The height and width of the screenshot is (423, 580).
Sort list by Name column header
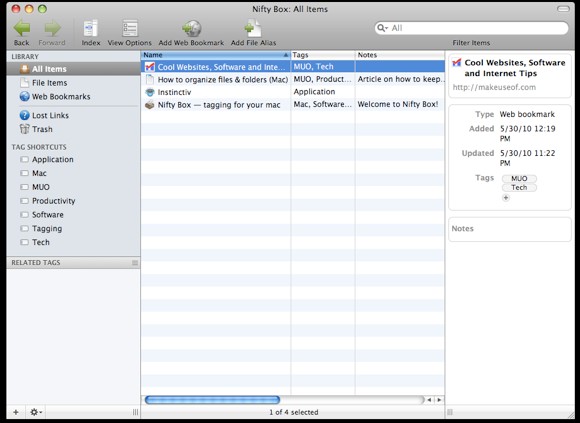(216, 55)
